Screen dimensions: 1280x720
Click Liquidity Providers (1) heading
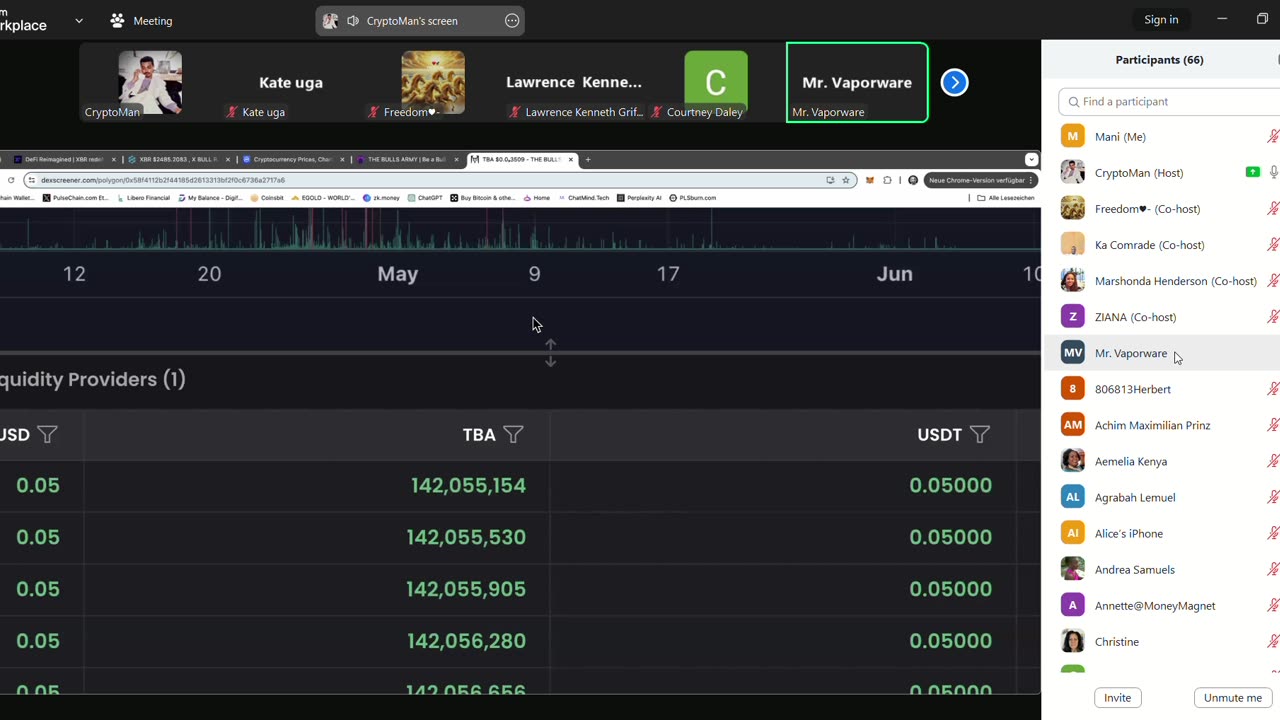coord(93,379)
